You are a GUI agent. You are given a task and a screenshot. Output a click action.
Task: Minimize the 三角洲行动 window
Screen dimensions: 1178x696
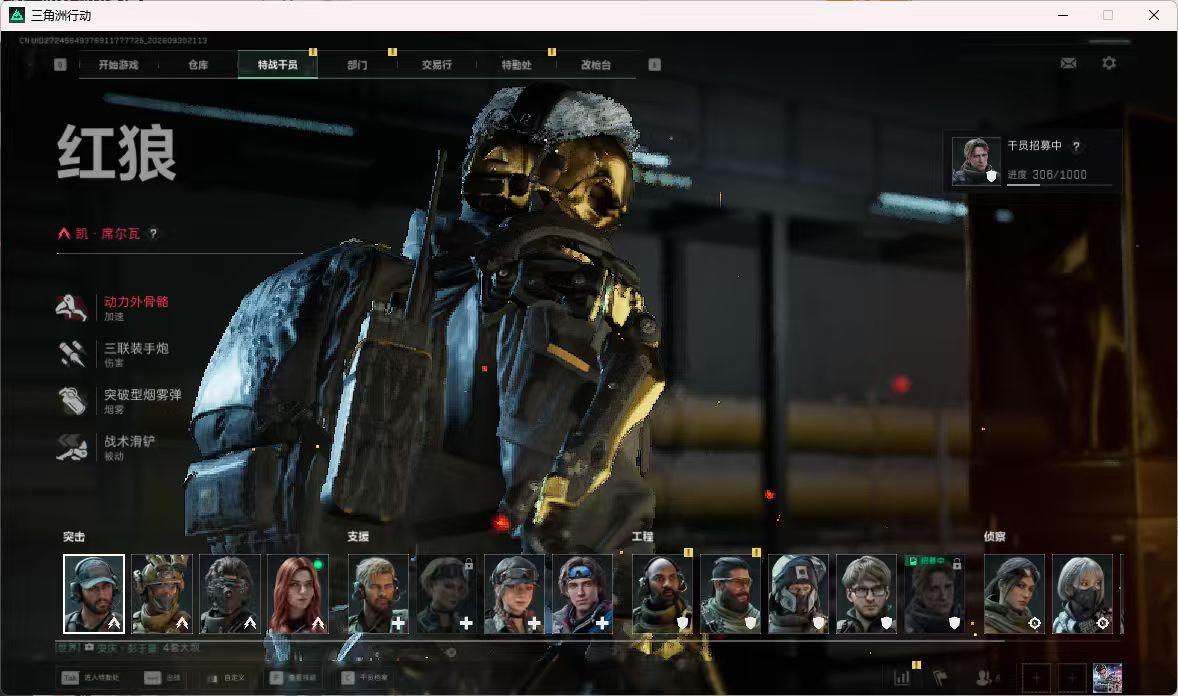click(1063, 15)
